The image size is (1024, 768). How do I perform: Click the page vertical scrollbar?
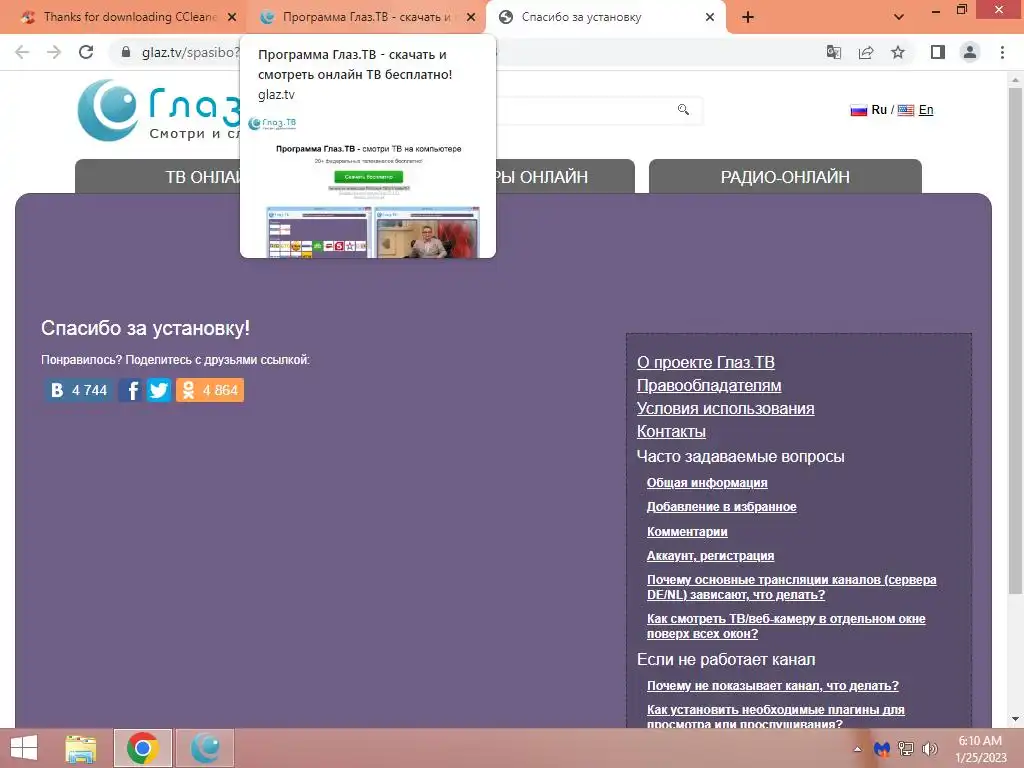pyautogui.click(x=1015, y=340)
